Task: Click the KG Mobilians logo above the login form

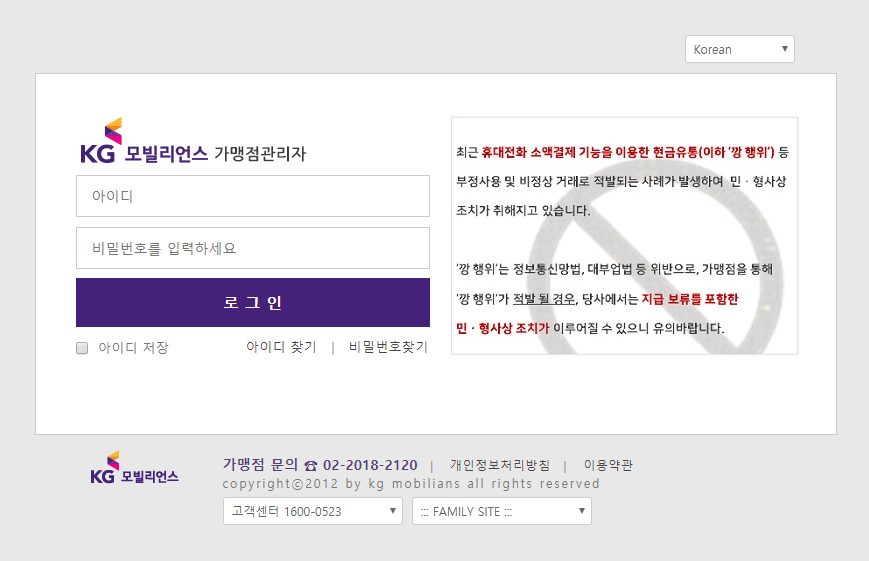Action: point(143,142)
